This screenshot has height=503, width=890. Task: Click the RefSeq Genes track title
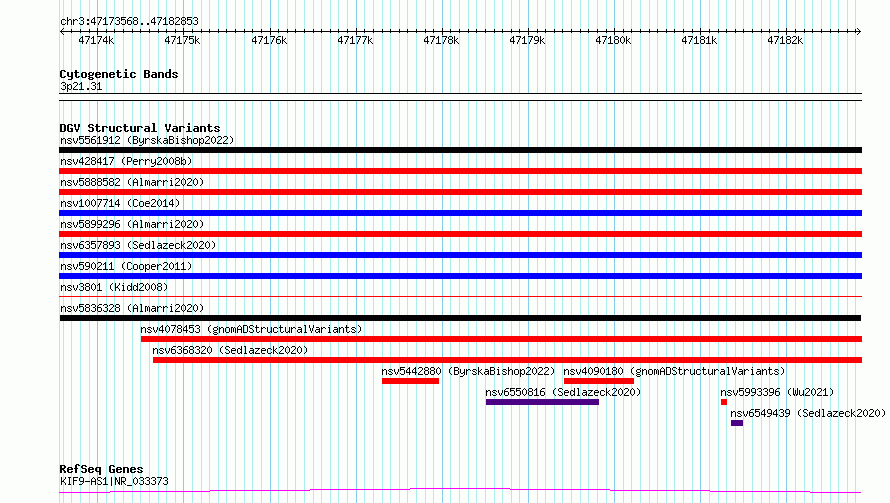[x=101, y=469]
